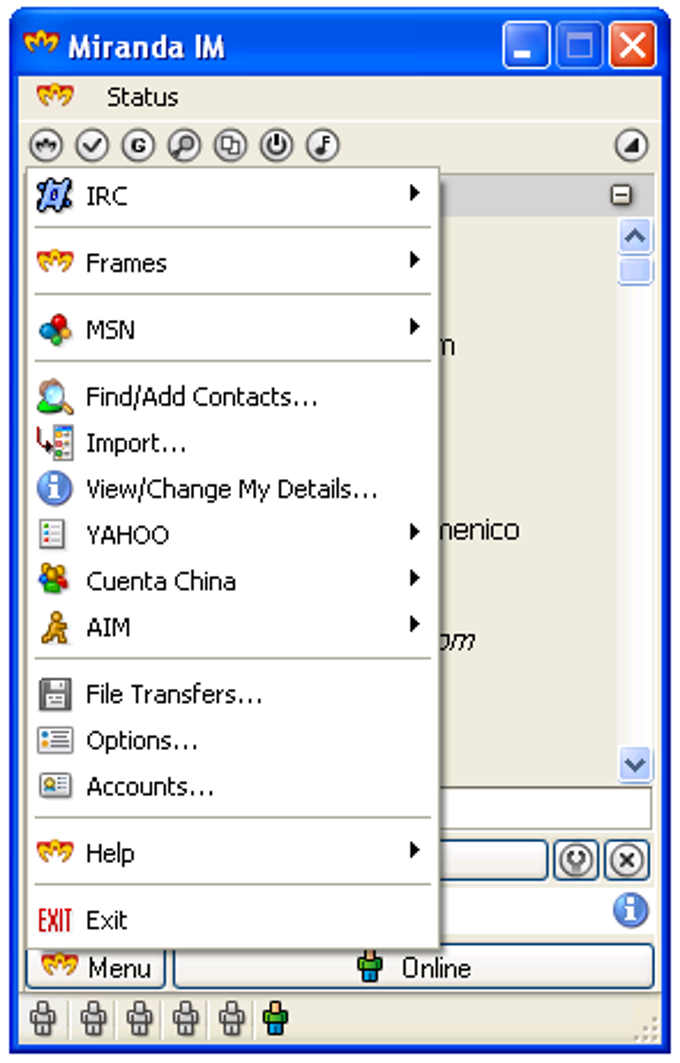680x1063 pixels.
Task: Click the triangle button at toolbar right
Action: 631,145
